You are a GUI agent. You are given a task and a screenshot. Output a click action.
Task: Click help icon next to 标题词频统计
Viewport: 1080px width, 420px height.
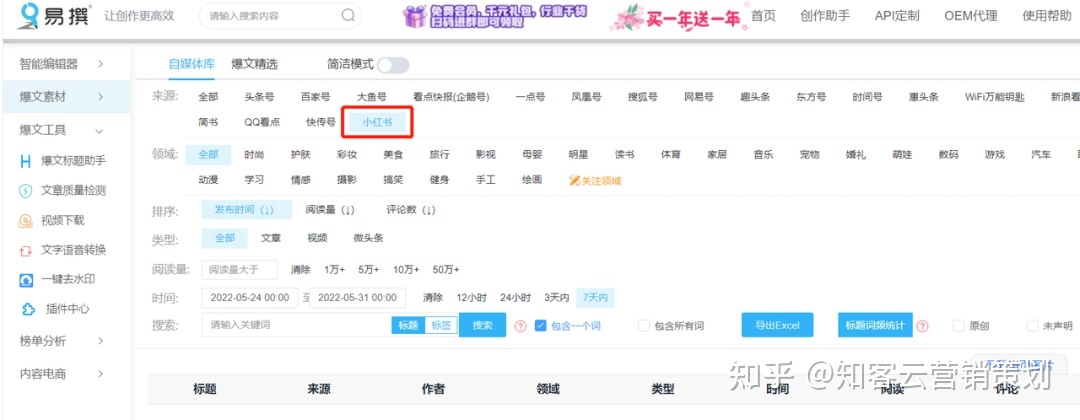coord(922,326)
